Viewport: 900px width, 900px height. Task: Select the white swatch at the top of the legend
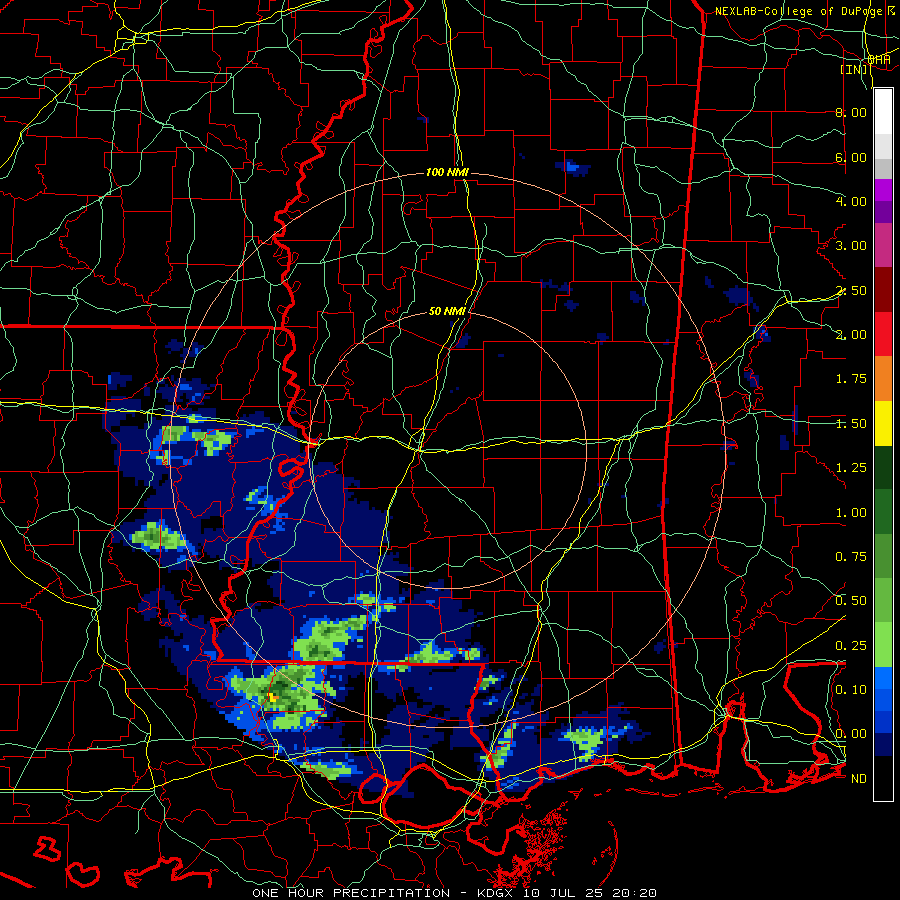coord(883,112)
